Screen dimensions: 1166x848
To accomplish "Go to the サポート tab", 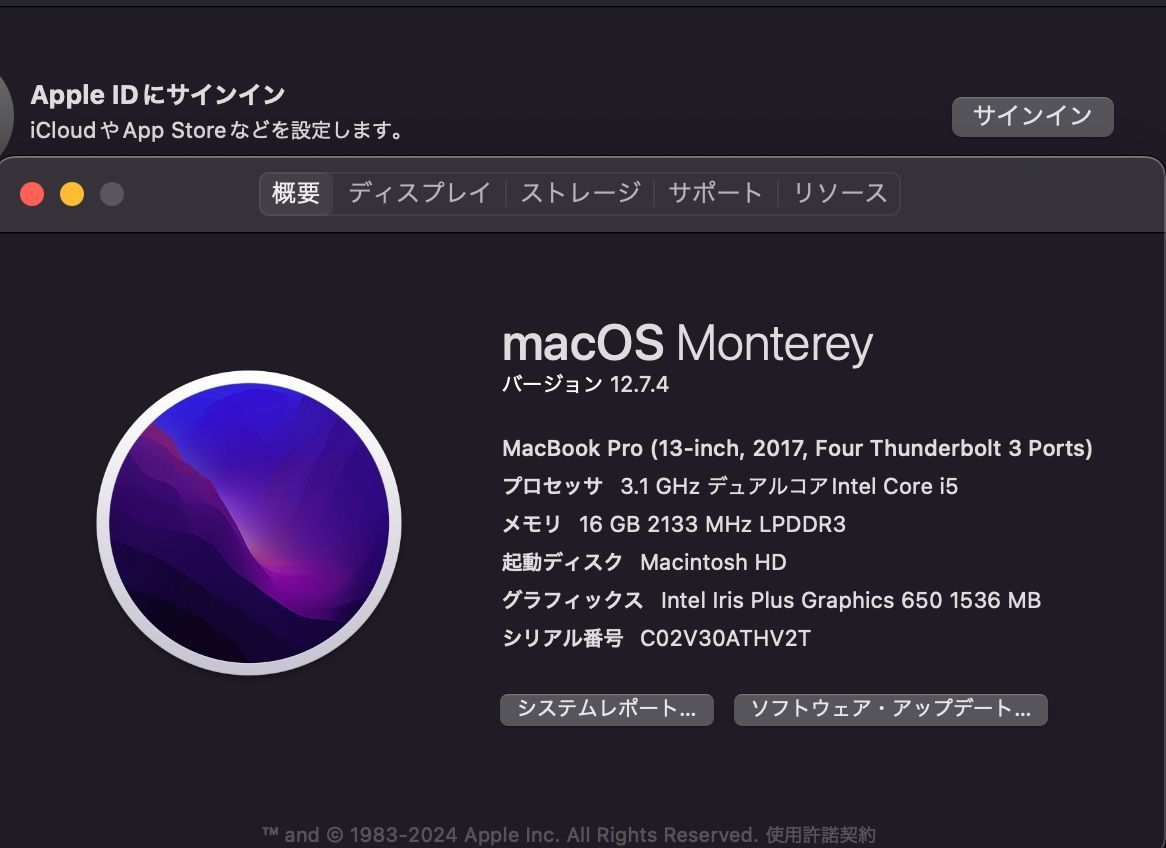I will point(715,193).
